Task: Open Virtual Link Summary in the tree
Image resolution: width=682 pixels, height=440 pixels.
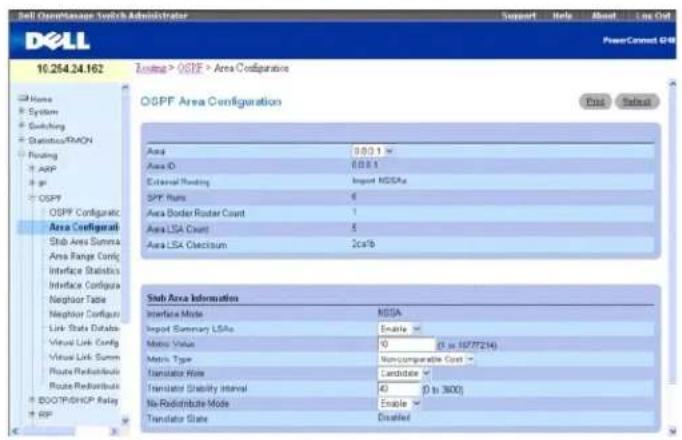Action: pos(84,357)
